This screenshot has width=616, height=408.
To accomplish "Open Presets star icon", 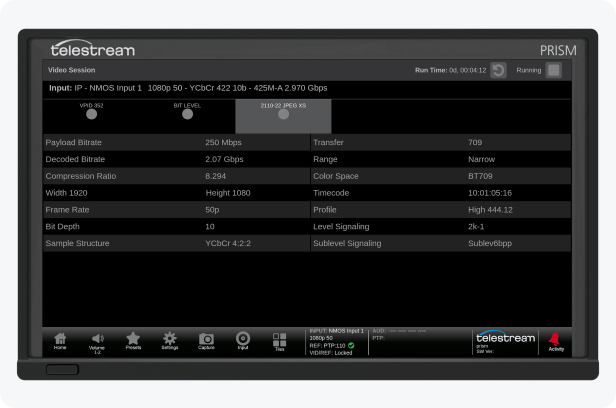I will 133,340.
